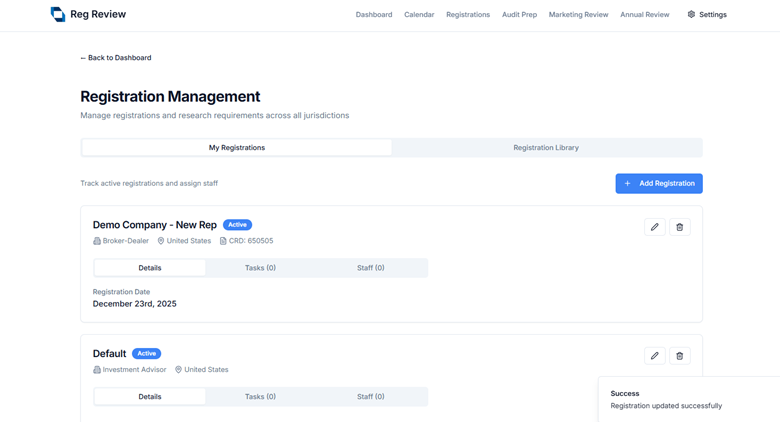The image size is (780, 422).
Task: Open Annual Review from navigation
Action: (644, 15)
